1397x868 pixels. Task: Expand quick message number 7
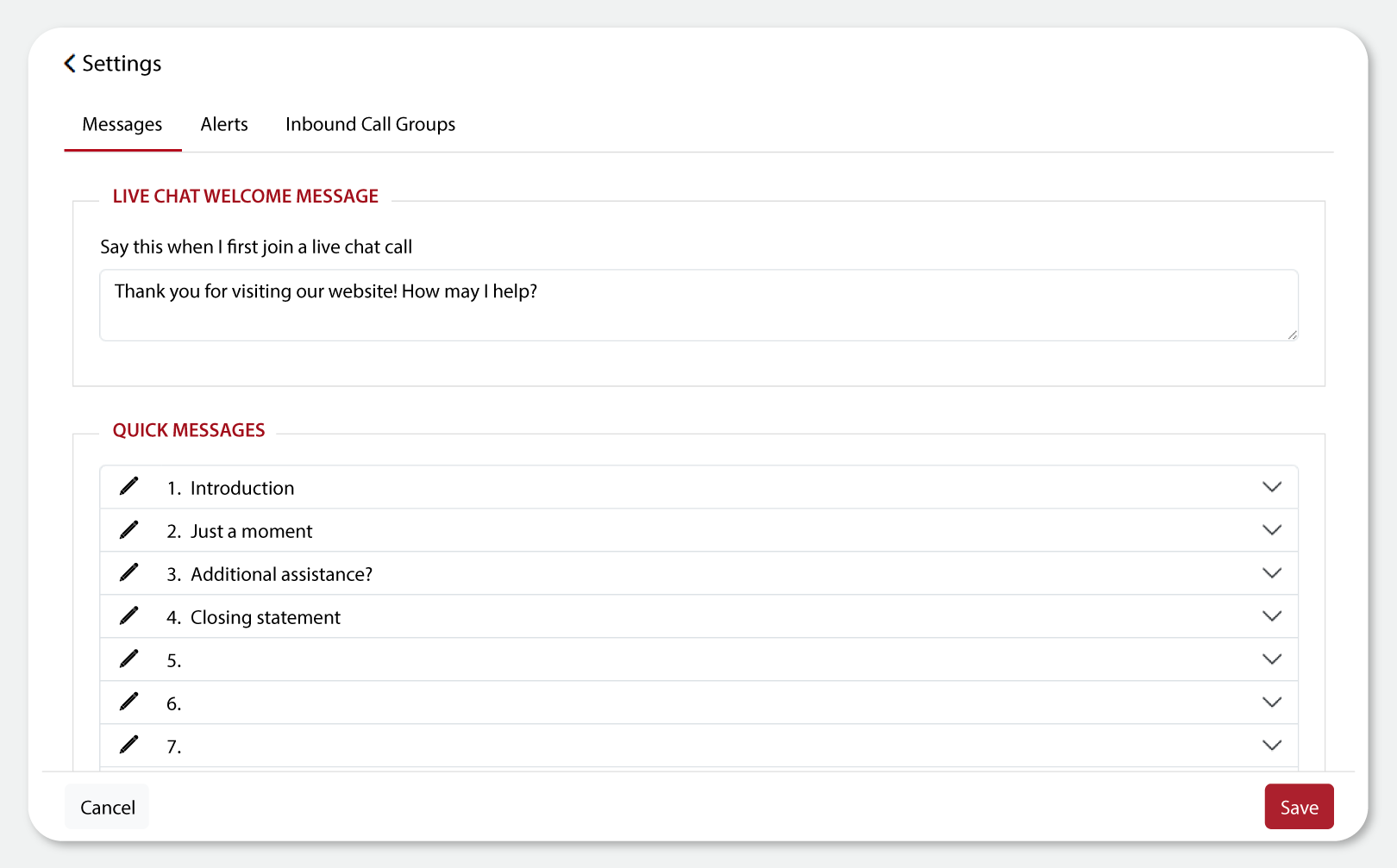pos(1272,745)
